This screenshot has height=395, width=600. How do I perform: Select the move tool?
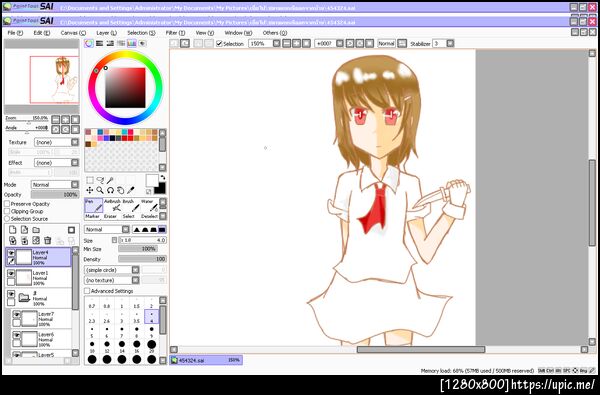pyautogui.click(x=90, y=190)
